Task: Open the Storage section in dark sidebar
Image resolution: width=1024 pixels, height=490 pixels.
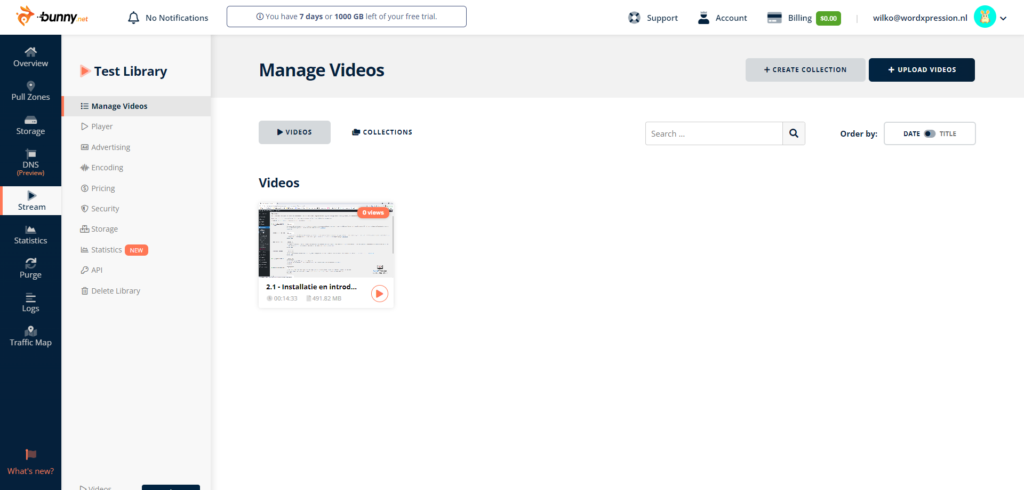Action: pos(31,125)
